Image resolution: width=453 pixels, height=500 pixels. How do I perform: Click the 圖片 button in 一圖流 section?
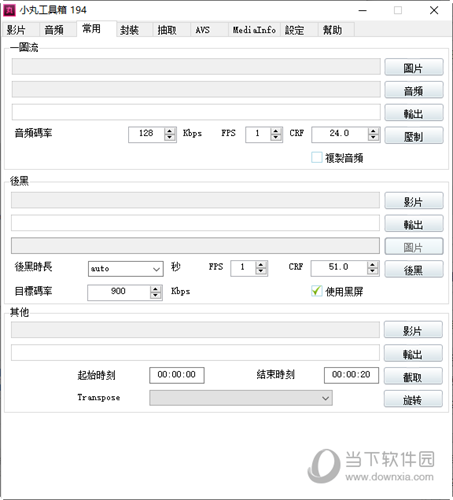click(414, 67)
